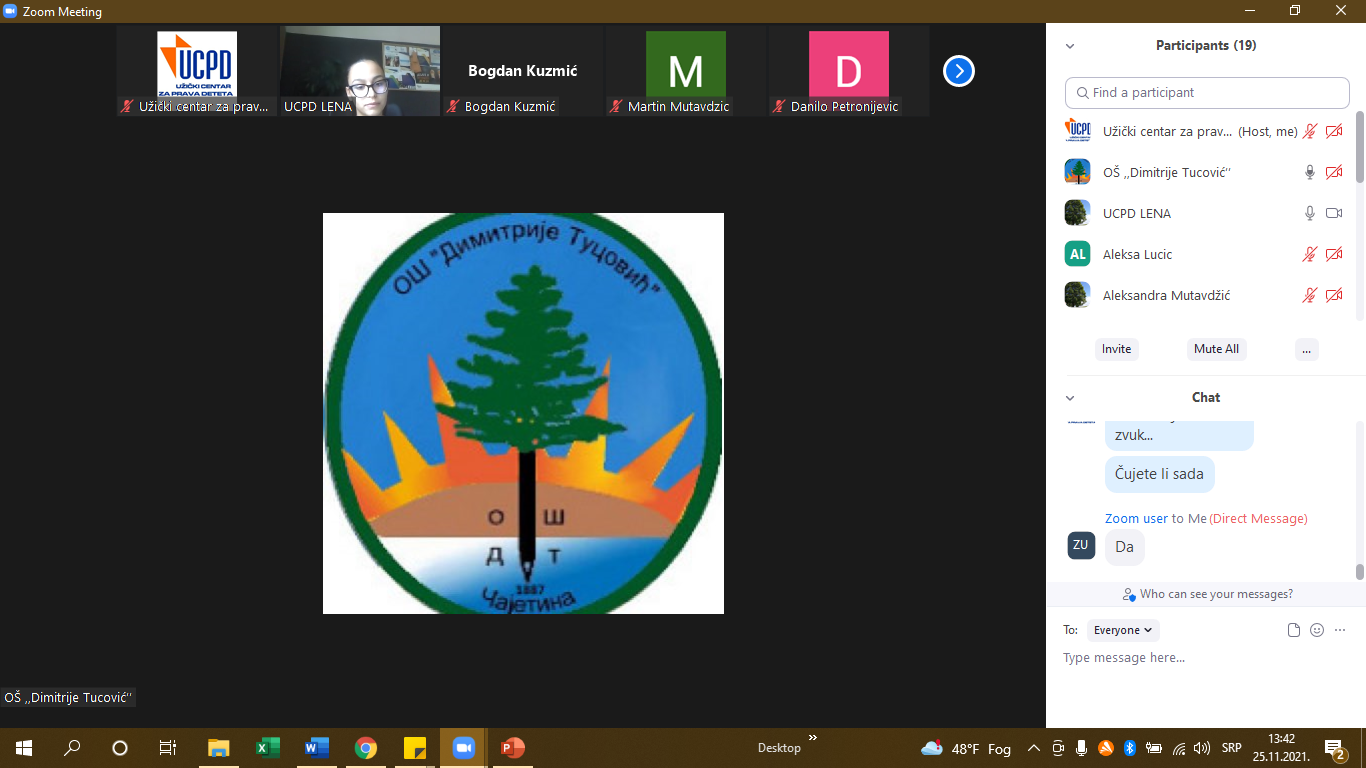Open the weather widget showing Fog

click(966, 748)
